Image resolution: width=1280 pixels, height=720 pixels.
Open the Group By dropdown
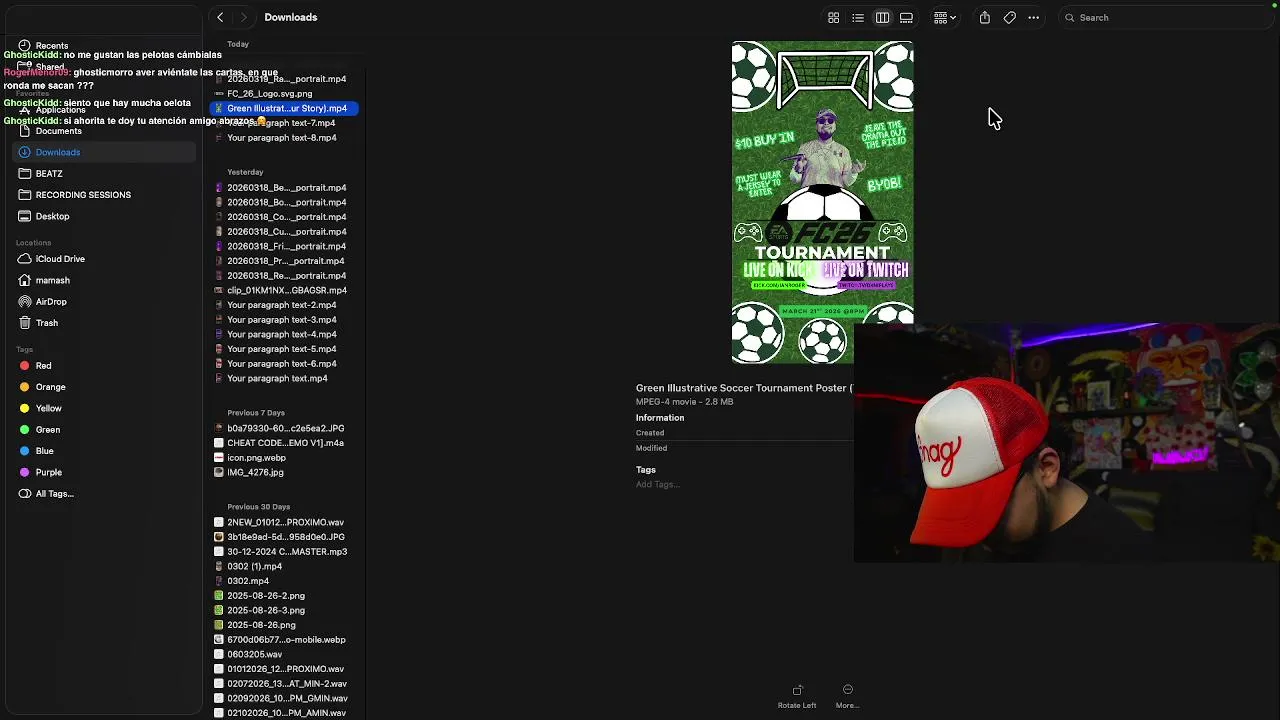944,17
